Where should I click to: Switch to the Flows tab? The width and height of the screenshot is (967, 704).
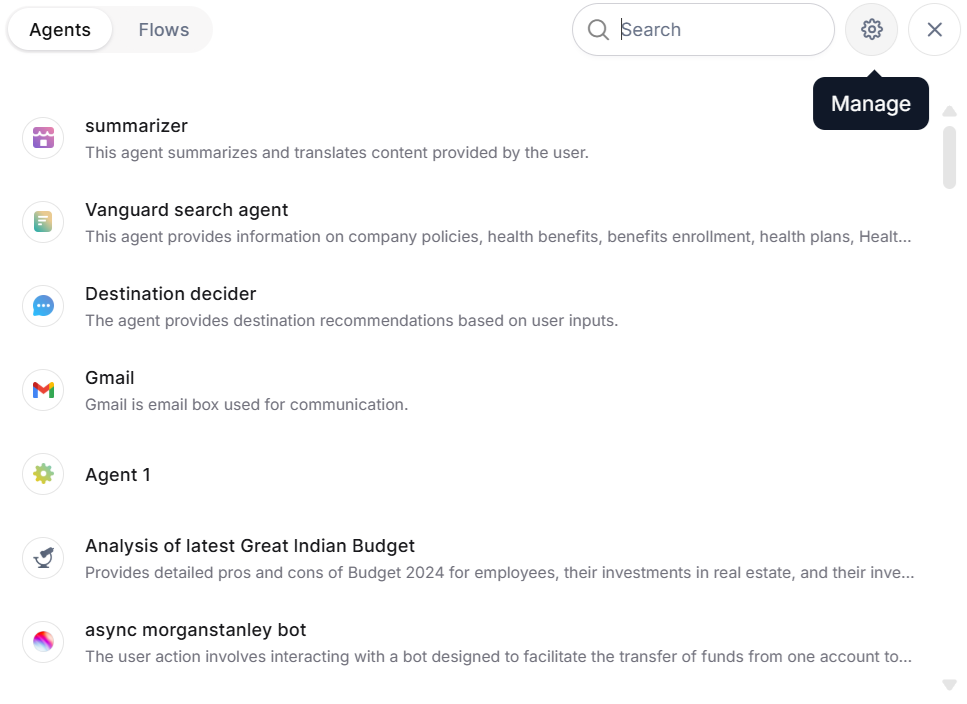(164, 30)
